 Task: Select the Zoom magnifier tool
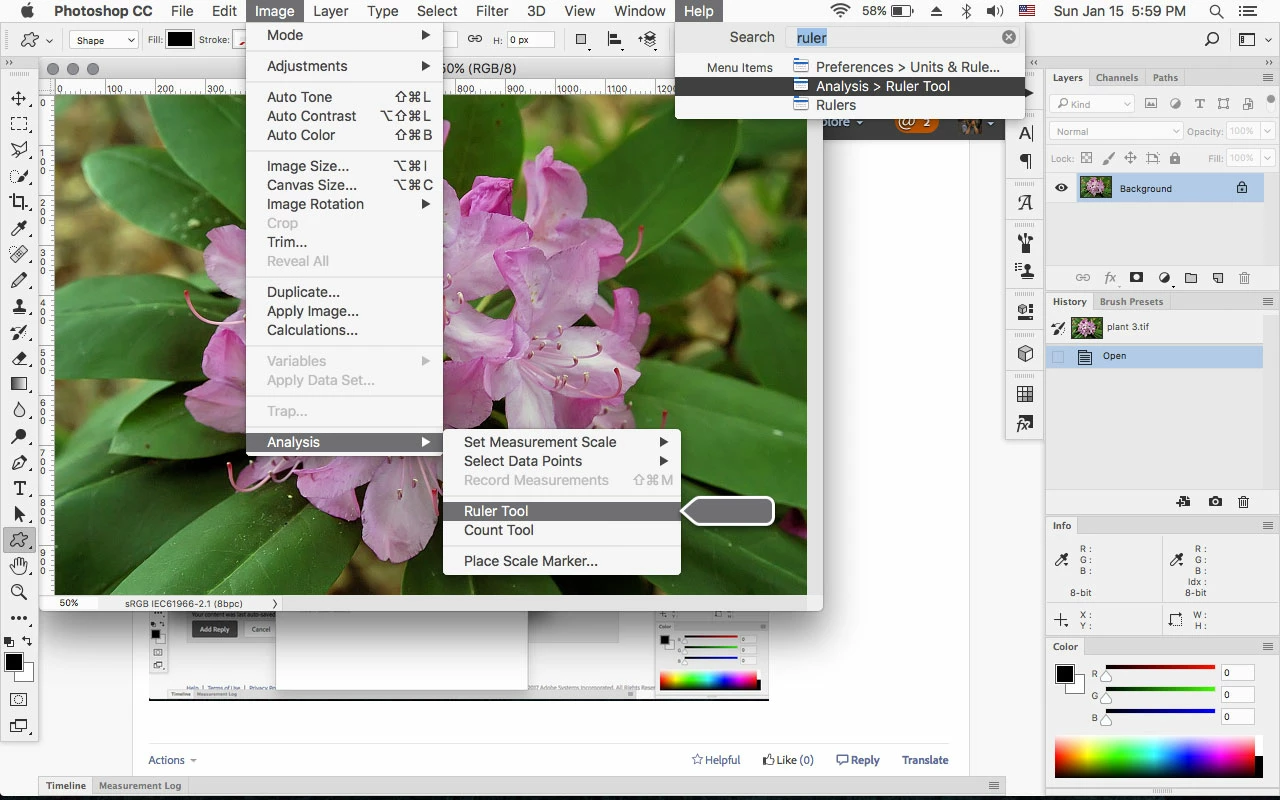coord(19,592)
